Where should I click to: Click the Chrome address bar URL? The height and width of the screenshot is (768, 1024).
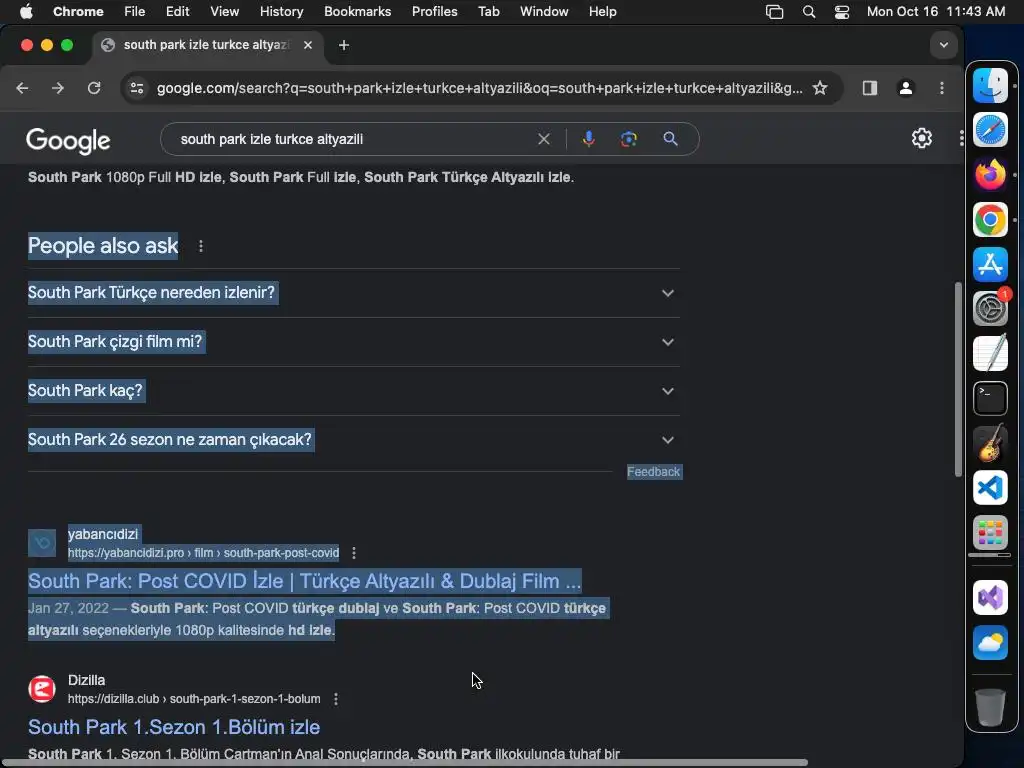click(479, 88)
